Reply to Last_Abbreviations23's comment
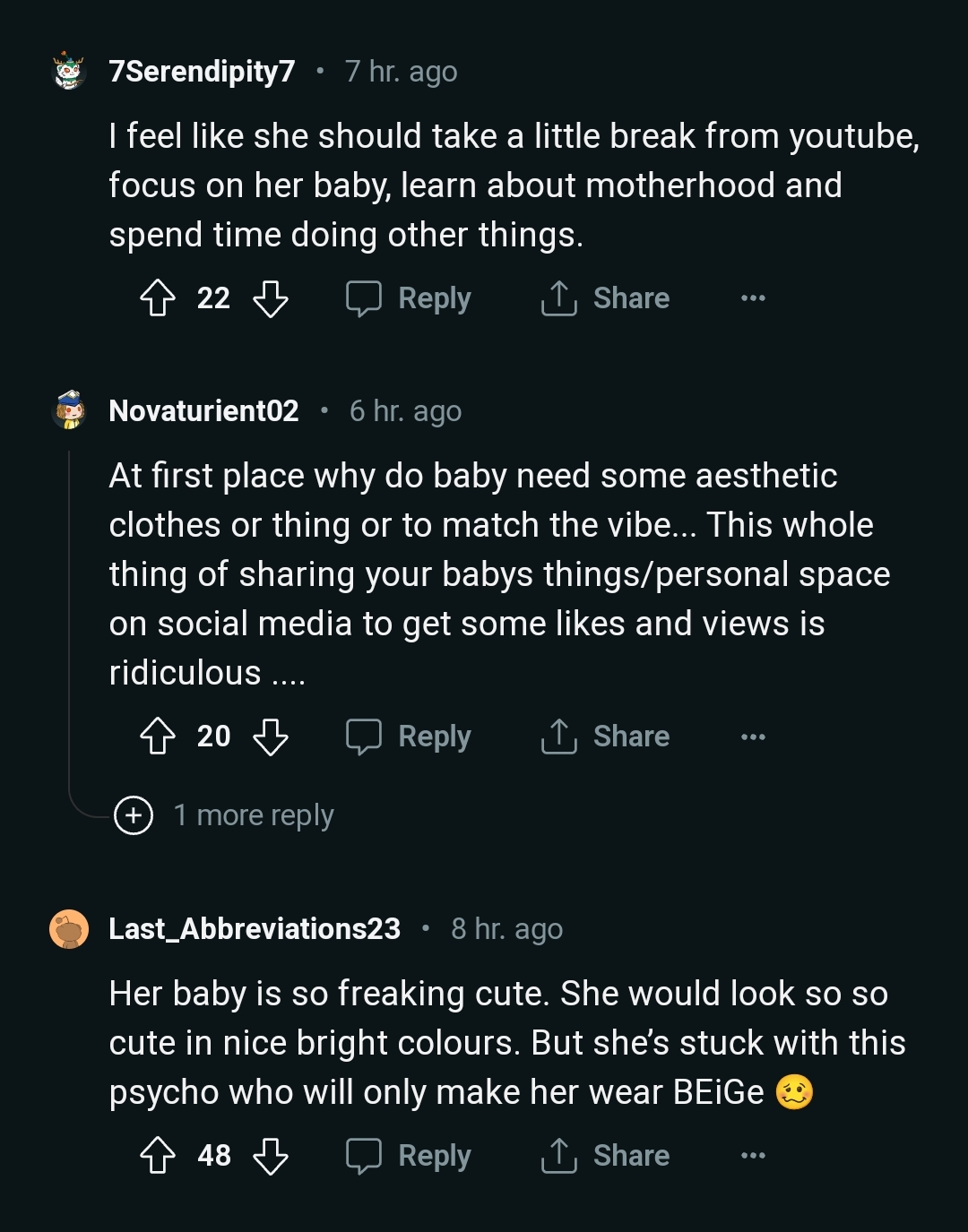968x1232 pixels. (410, 1156)
